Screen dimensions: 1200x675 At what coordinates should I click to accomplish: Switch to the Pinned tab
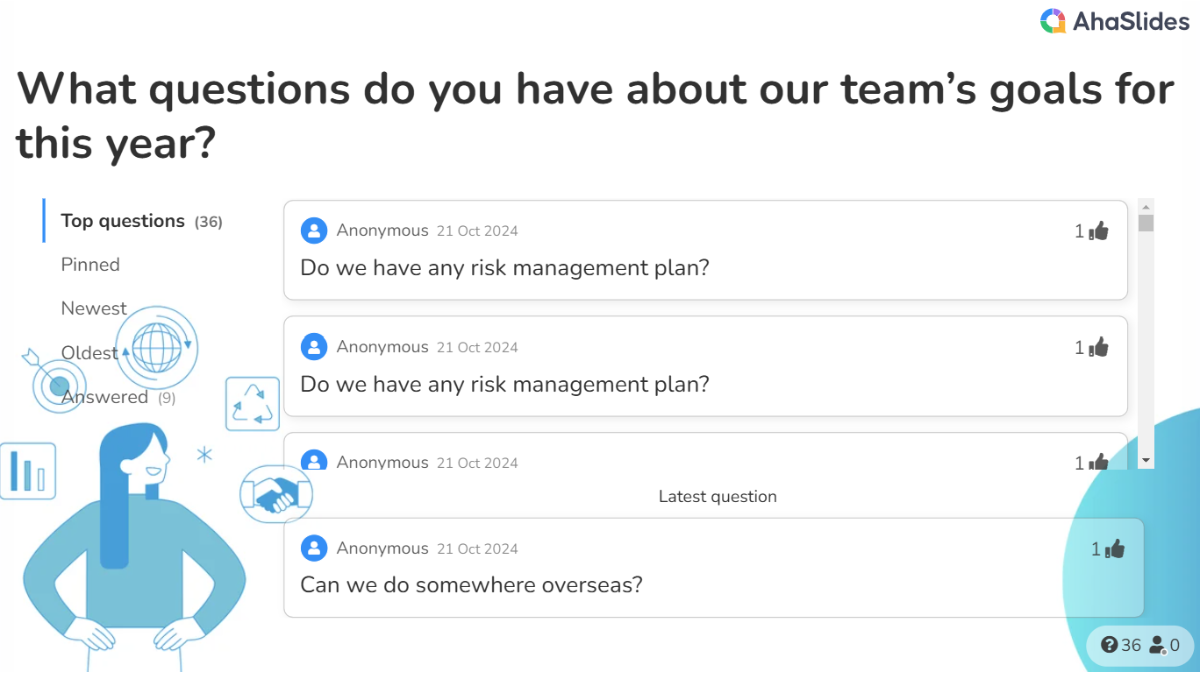point(90,265)
